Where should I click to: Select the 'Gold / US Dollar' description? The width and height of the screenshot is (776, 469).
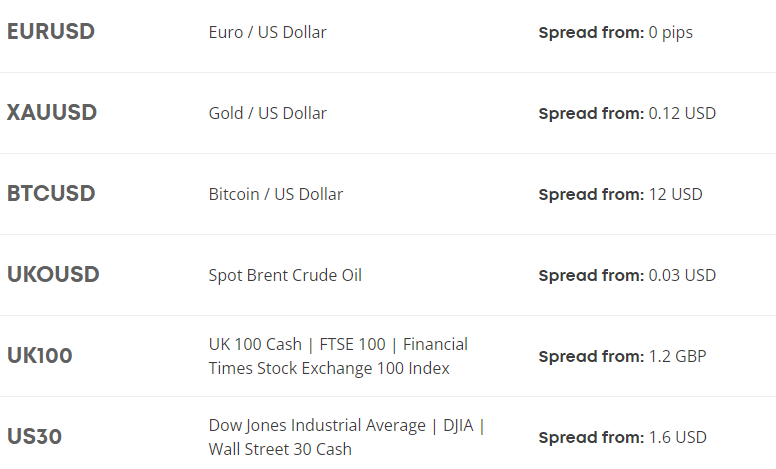point(267,113)
